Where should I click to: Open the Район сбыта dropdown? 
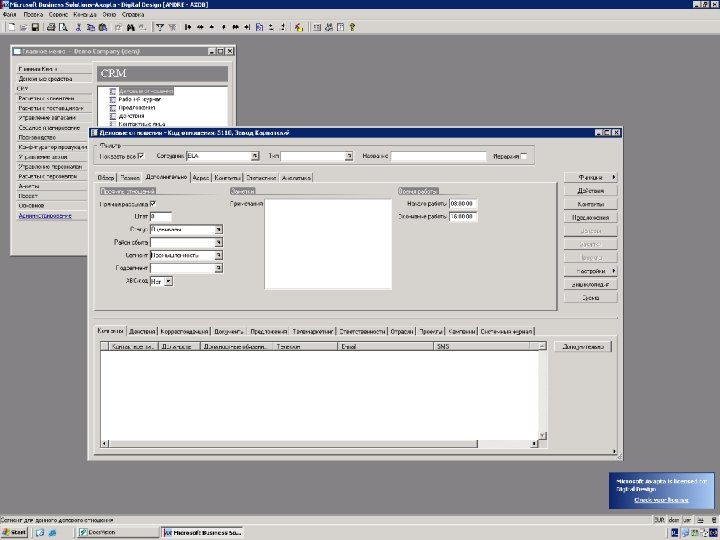pyautogui.click(x=219, y=242)
